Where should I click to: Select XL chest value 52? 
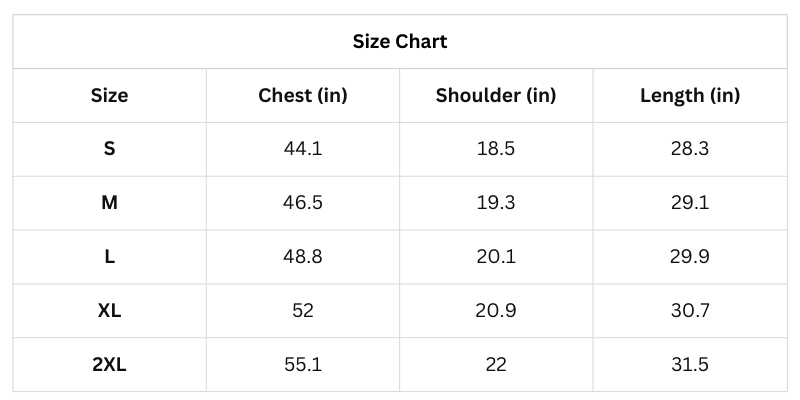(303, 311)
